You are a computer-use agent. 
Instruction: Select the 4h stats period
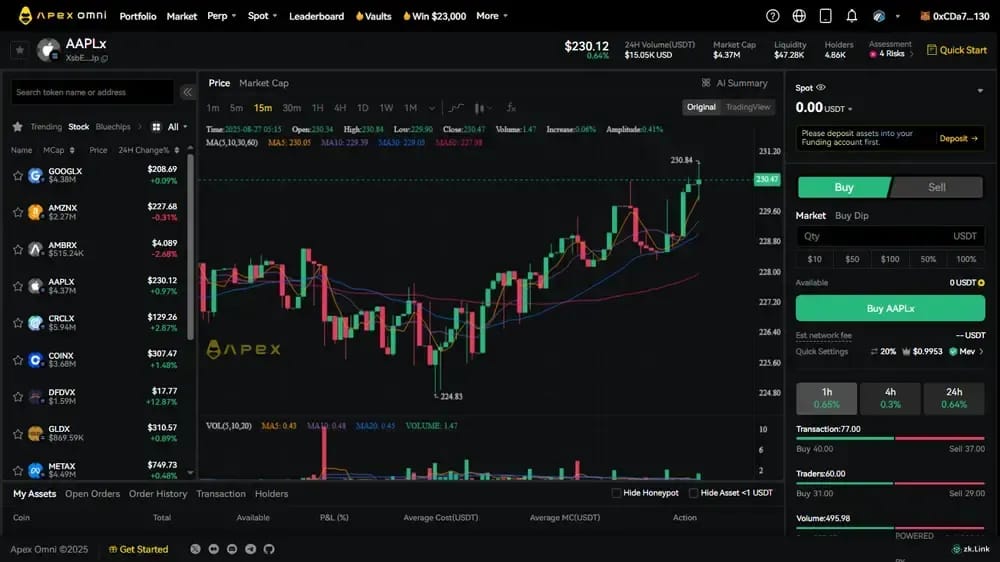pyautogui.click(x=890, y=397)
